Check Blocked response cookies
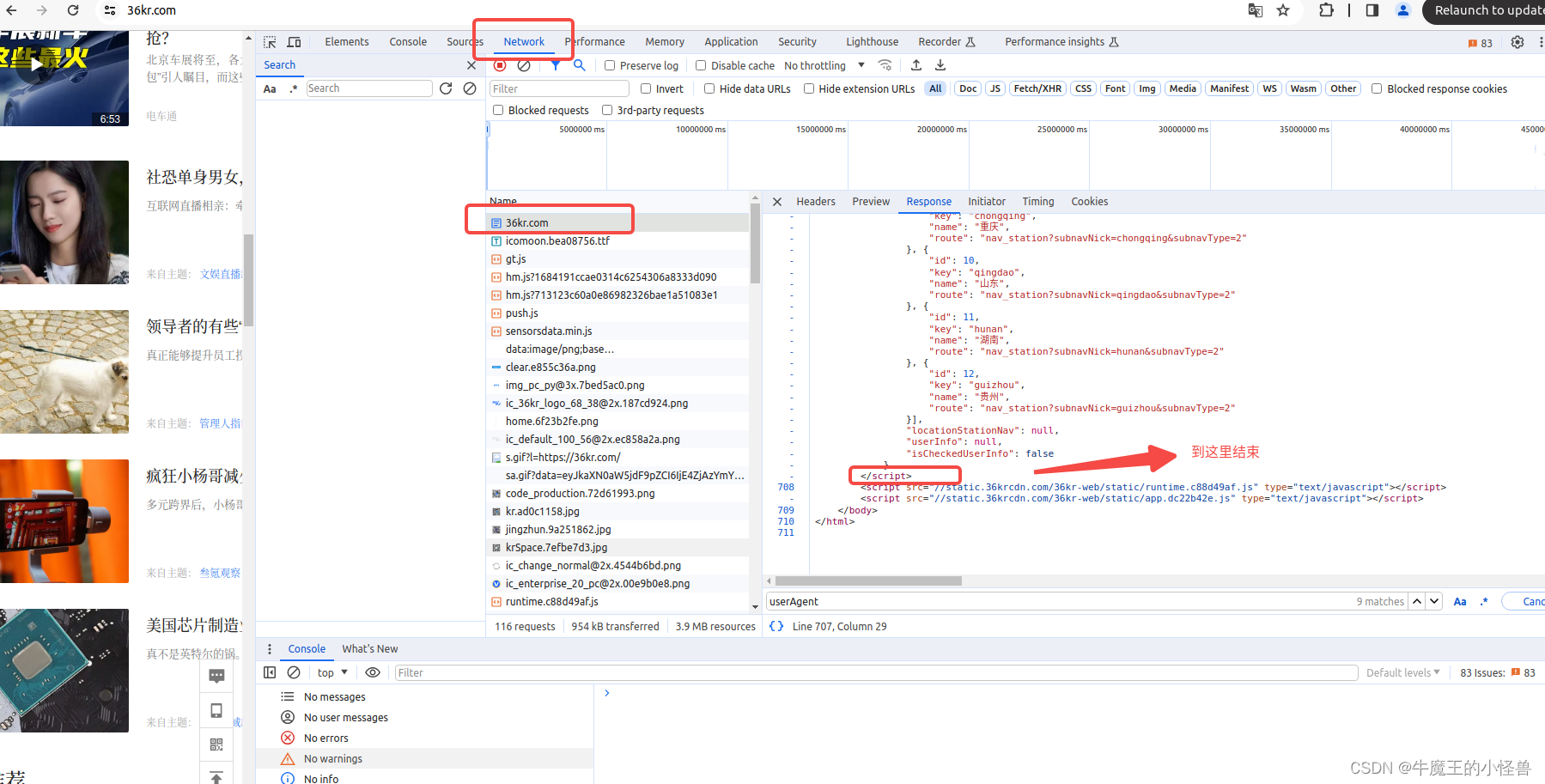 (1377, 88)
